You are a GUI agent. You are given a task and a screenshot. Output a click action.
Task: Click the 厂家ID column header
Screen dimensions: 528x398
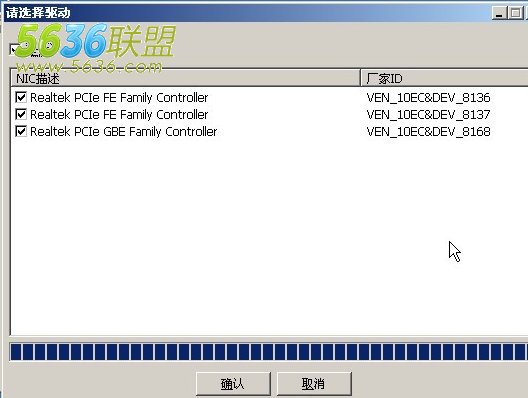(x=444, y=78)
